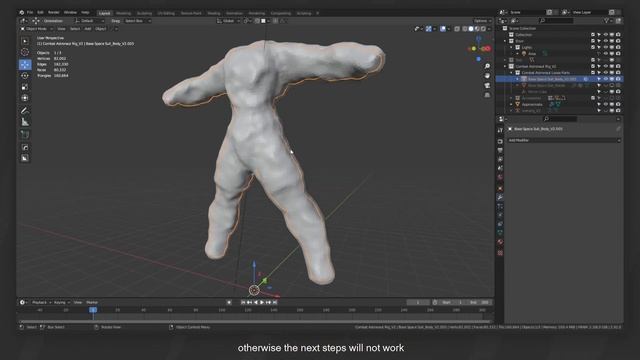This screenshot has width=640, height=360.
Task: Select the Rotate tool in toolbar
Action: (x=25, y=76)
